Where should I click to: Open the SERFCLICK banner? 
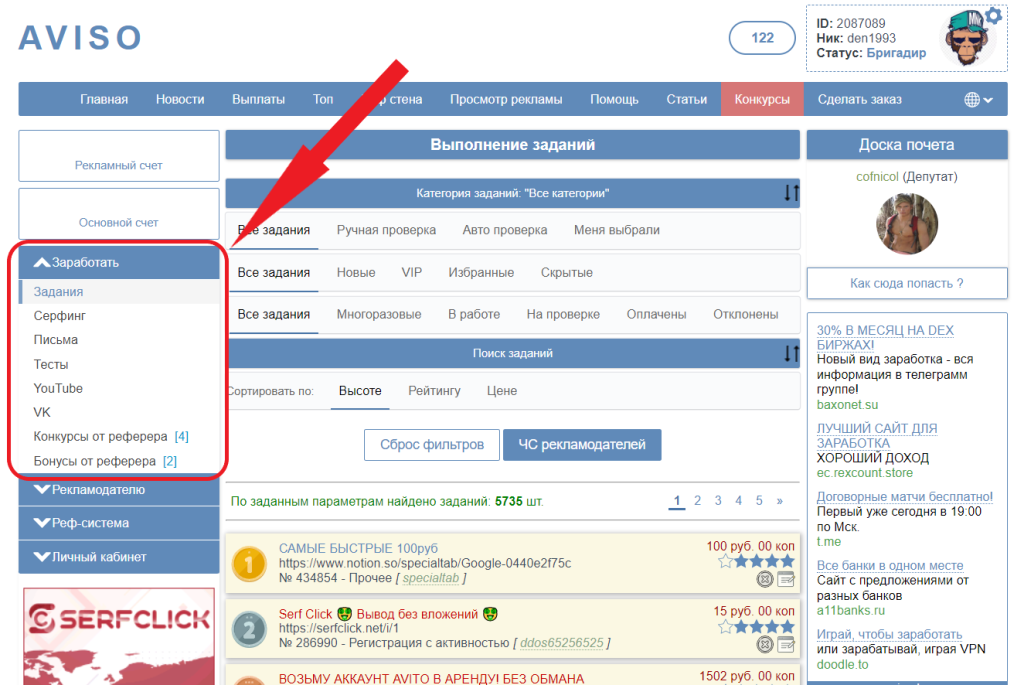tap(119, 636)
